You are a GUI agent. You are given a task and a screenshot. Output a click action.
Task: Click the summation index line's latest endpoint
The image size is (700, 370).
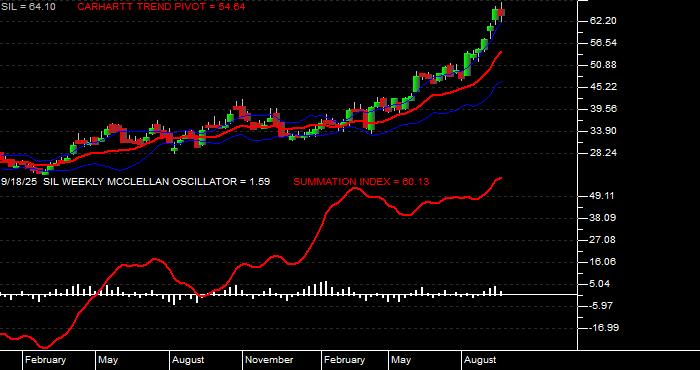click(x=501, y=178)
